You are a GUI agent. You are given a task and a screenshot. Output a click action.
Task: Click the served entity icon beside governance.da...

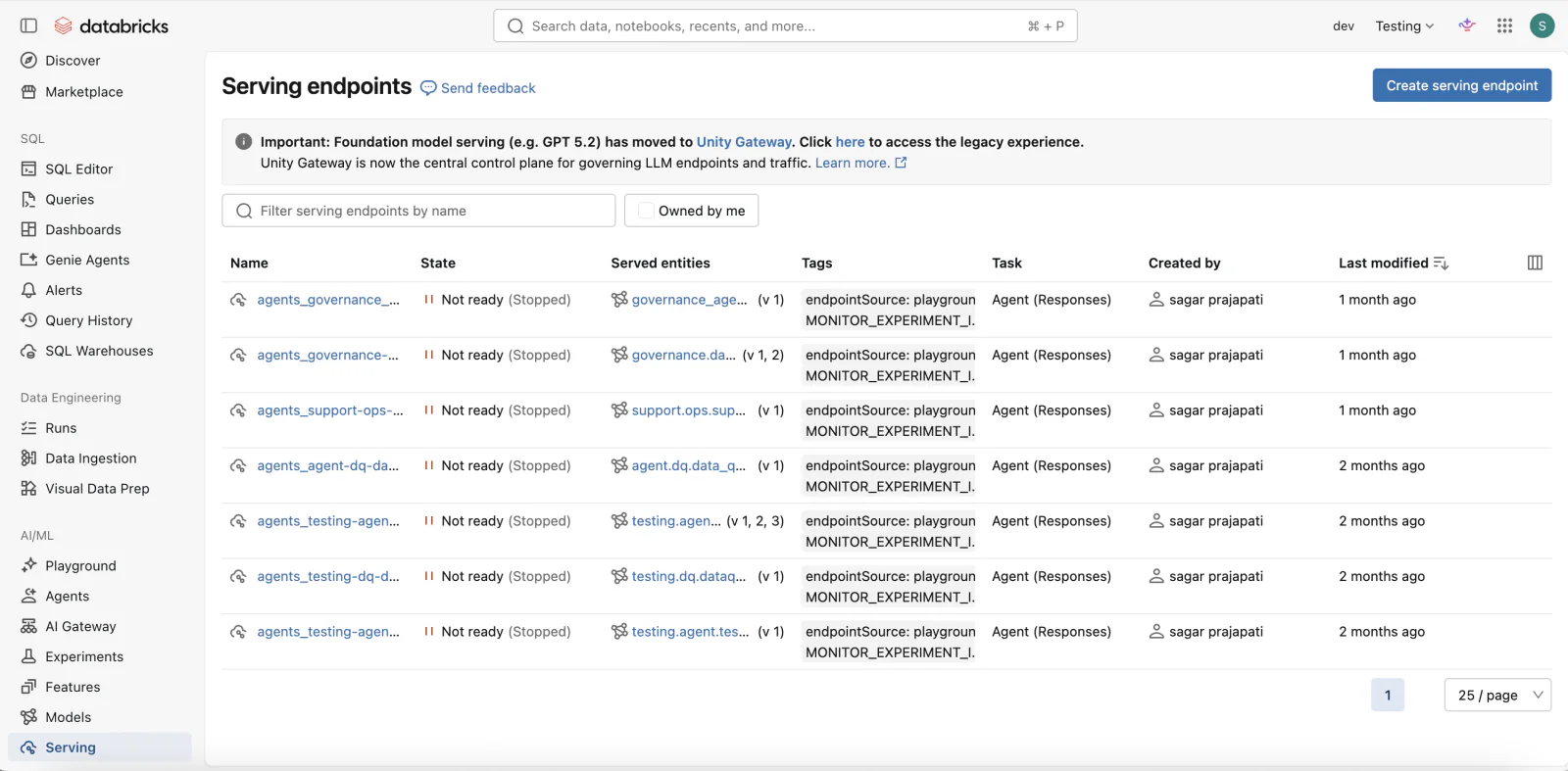[619, 355]
